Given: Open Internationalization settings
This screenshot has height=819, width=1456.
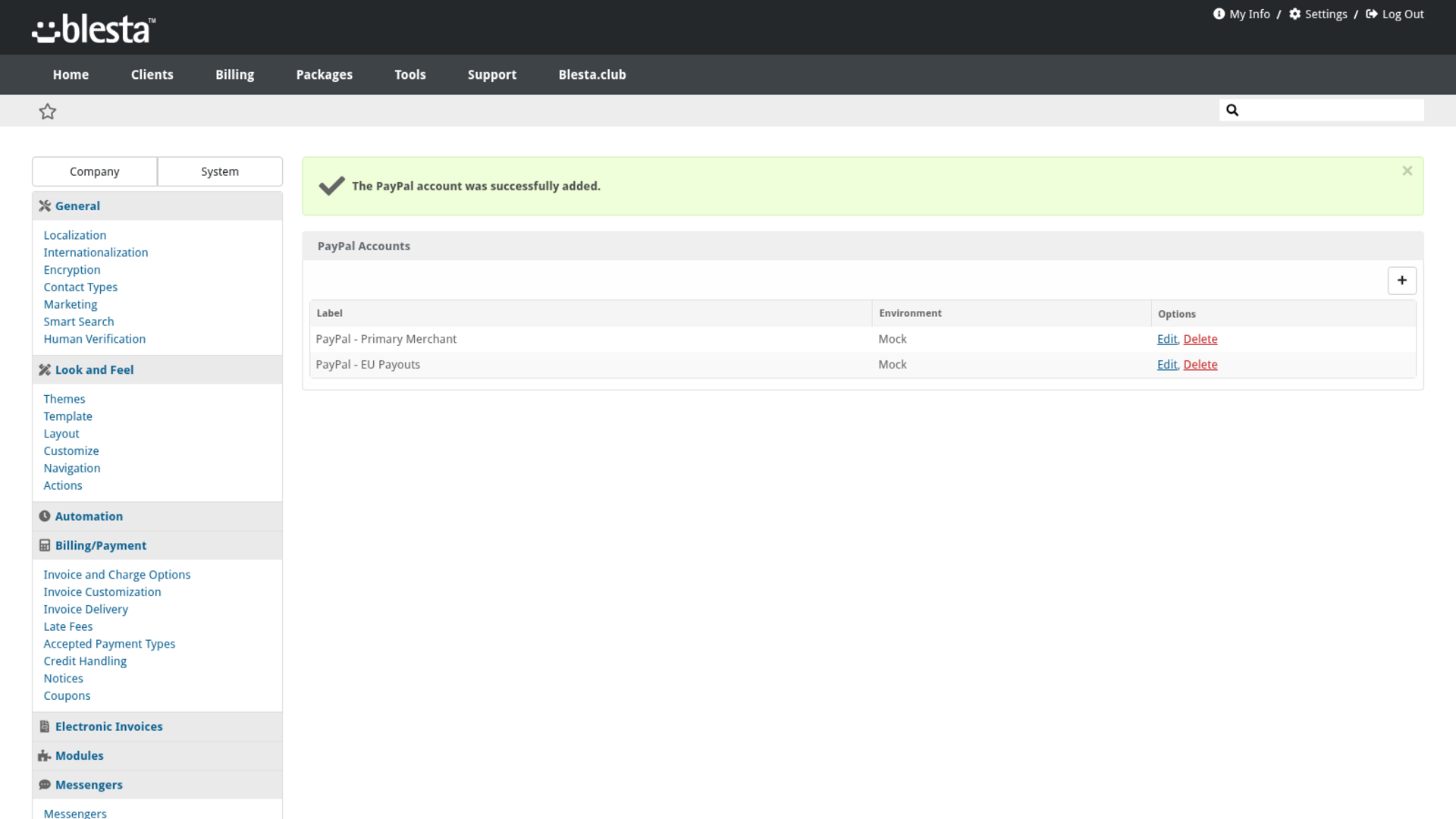Looking at the screenshot, I should pyautogui.click(x=96, y=253).
